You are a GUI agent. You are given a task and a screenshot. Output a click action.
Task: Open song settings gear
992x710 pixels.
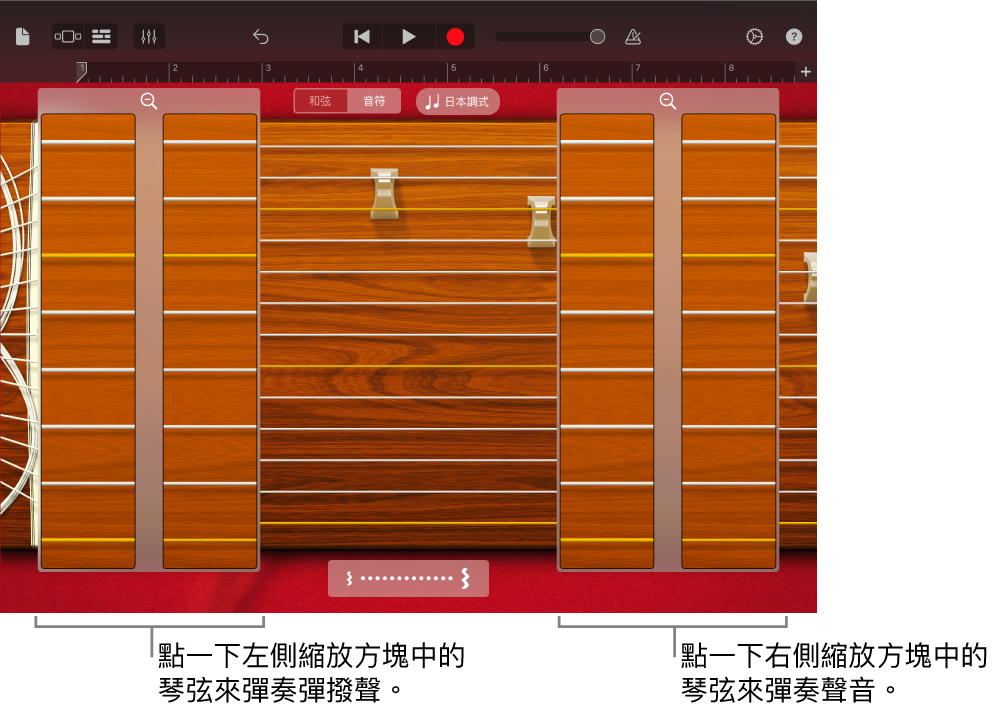point(754,37)
